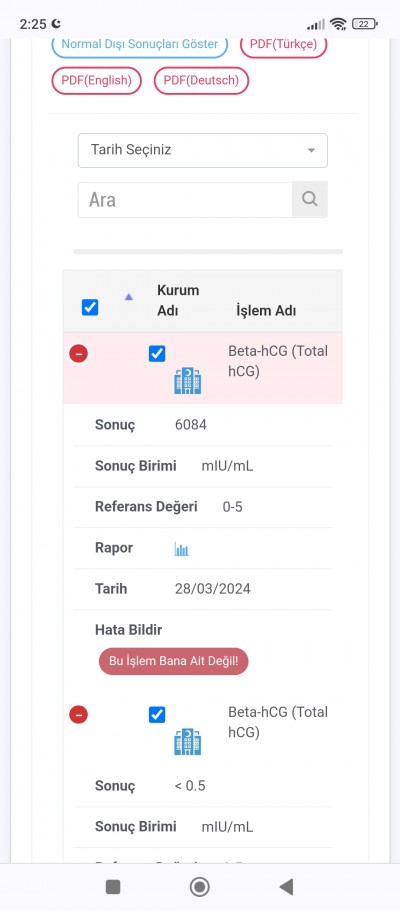Collapse second Beta-hCG row with red minus
400x911 pixels.
[x=78, y=714]
